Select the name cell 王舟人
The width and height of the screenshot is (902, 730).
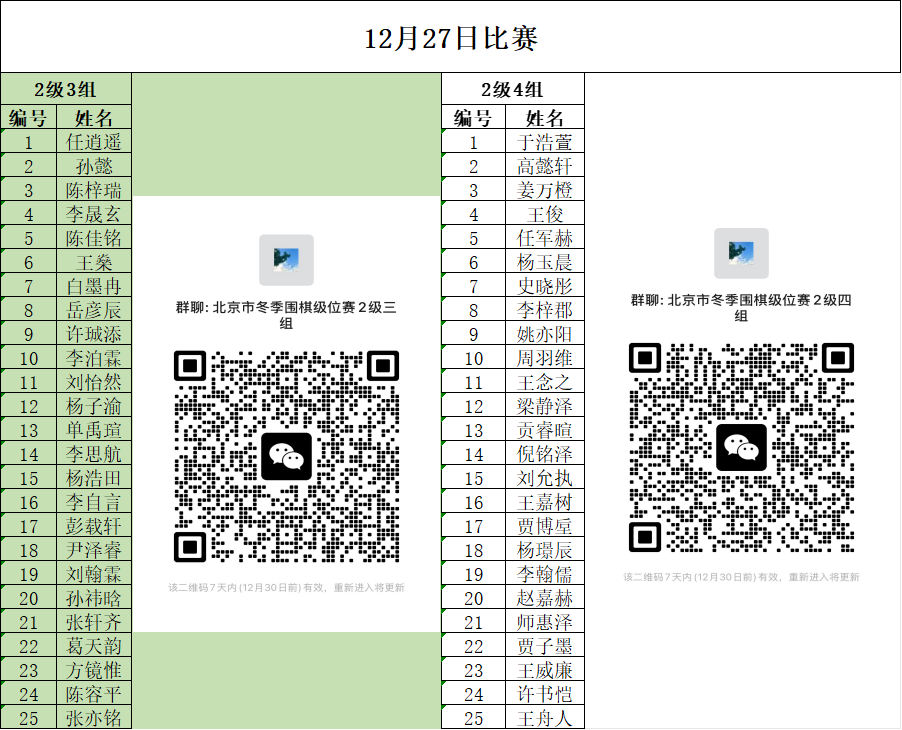(545, 718)
